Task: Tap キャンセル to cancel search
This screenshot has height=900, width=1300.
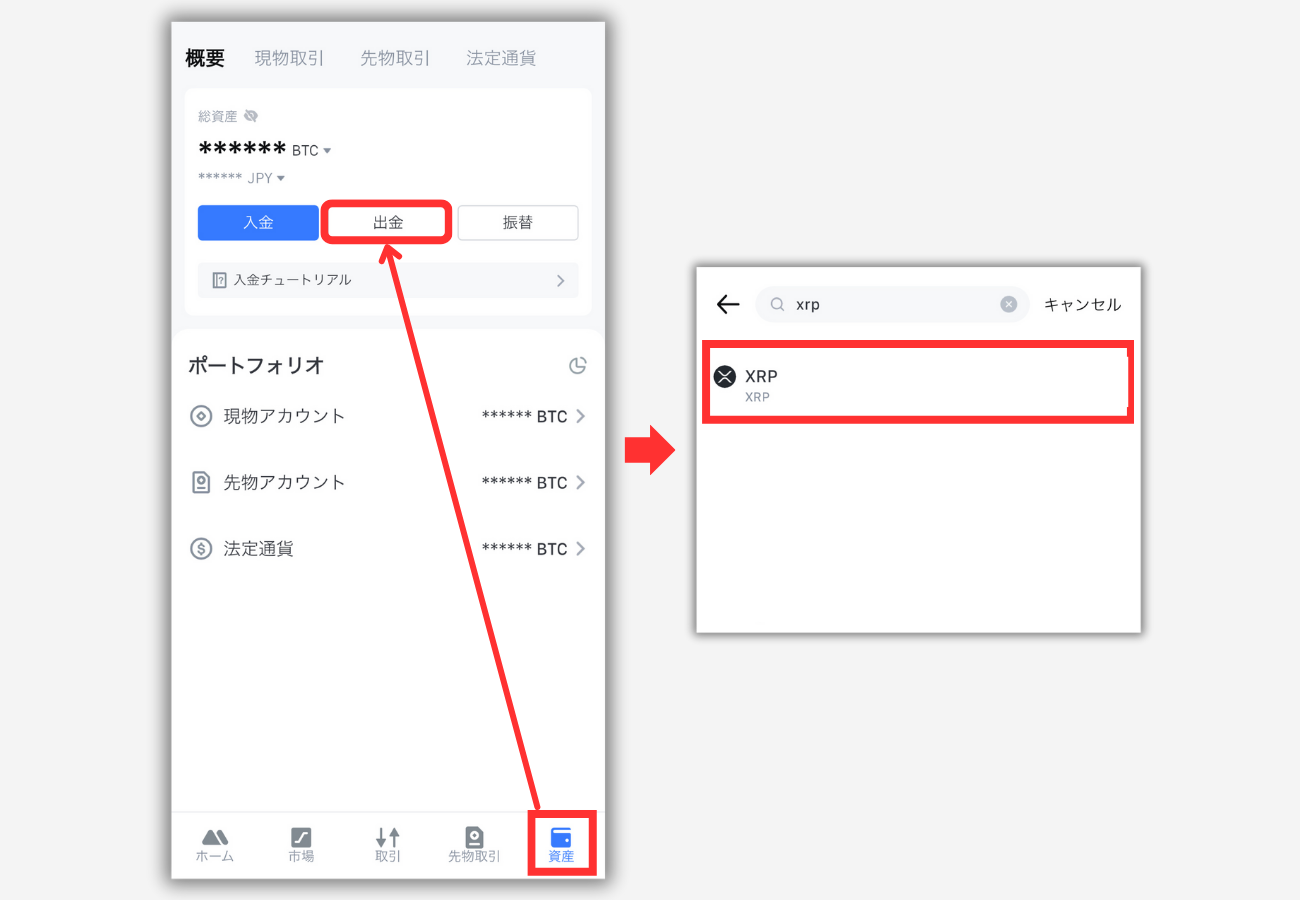Action: 1082,304
